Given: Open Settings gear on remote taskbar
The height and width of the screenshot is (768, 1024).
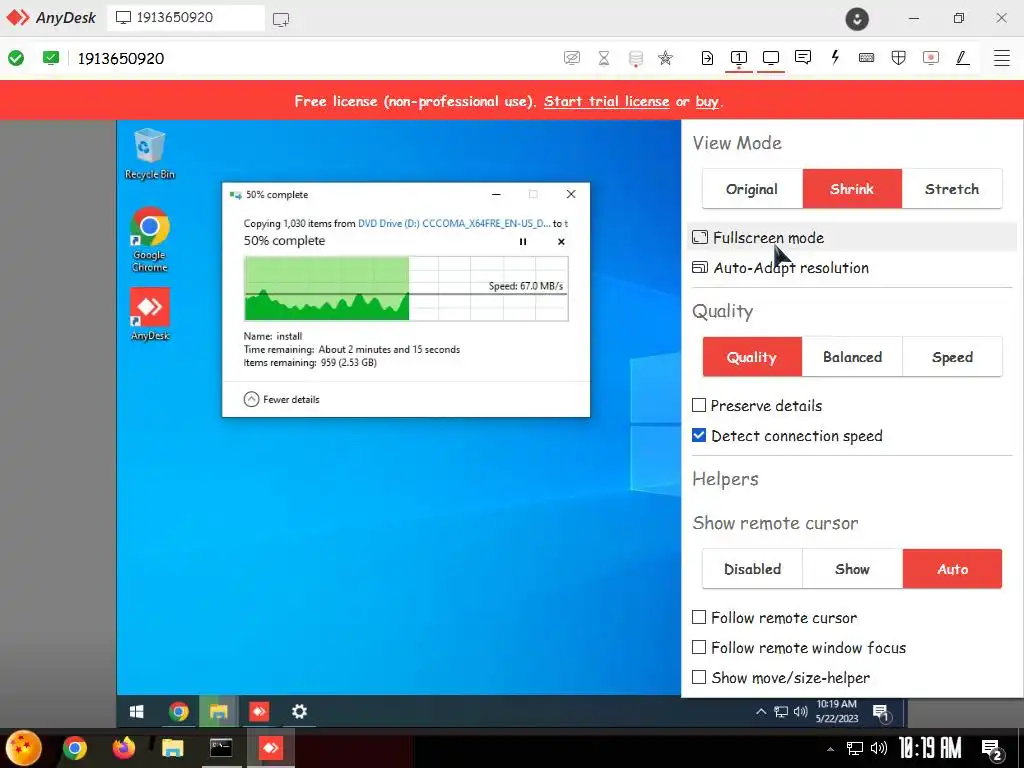Looking at the screenshot, I should [x=299, y=711].
